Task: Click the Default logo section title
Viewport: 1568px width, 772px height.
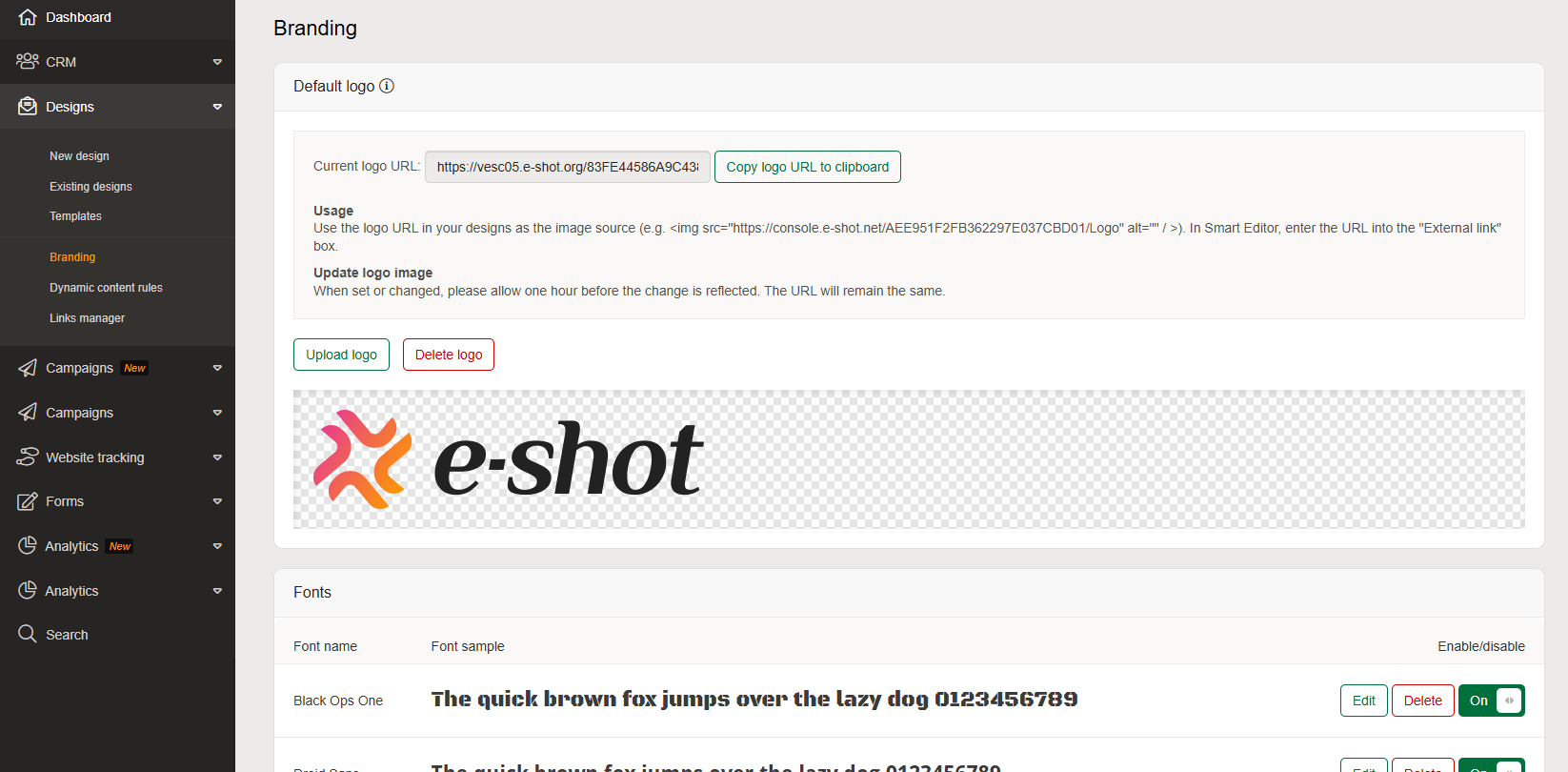Action: click(x=334, y=86)
